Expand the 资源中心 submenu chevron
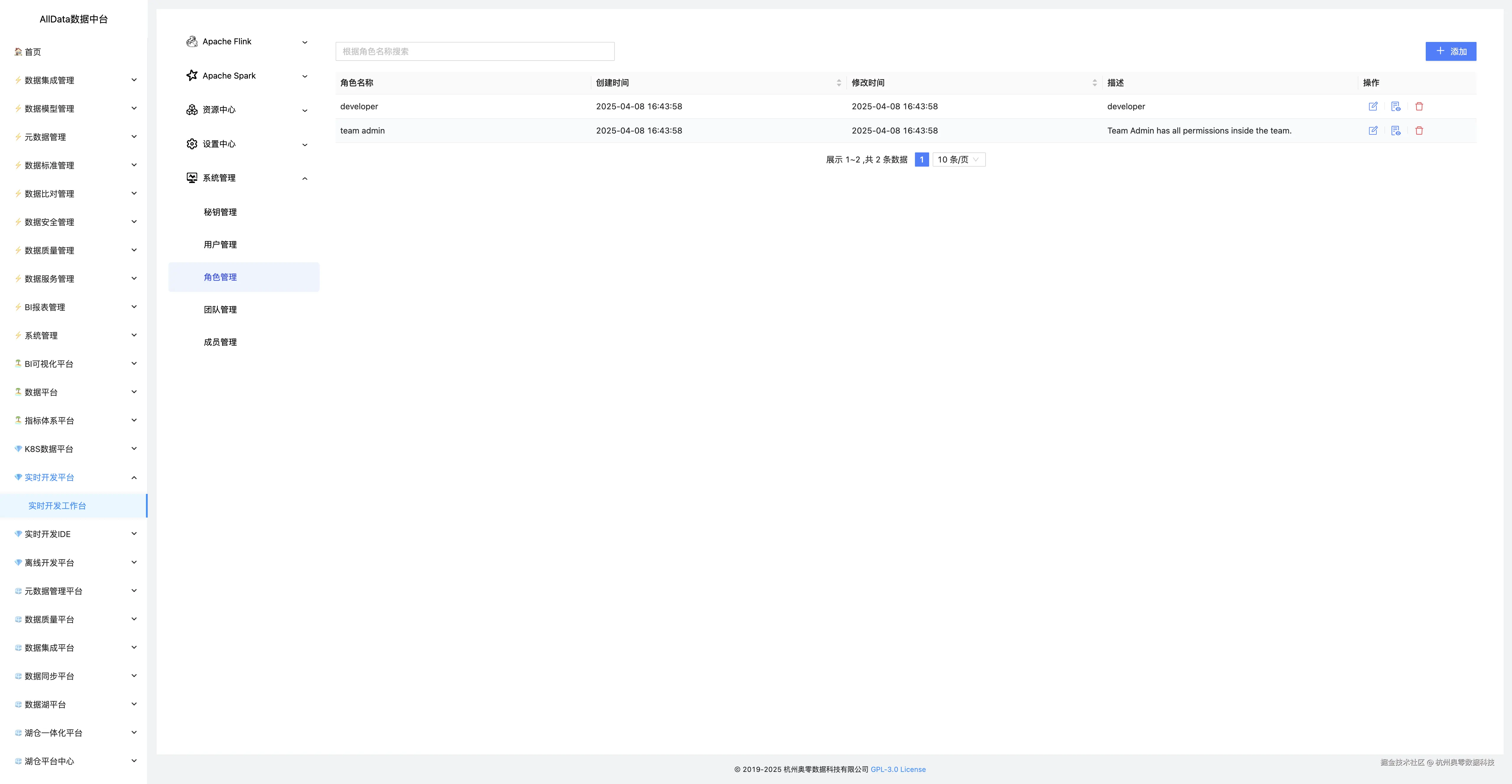This screenshot has width=1512, height=784. tap(305, 110)
